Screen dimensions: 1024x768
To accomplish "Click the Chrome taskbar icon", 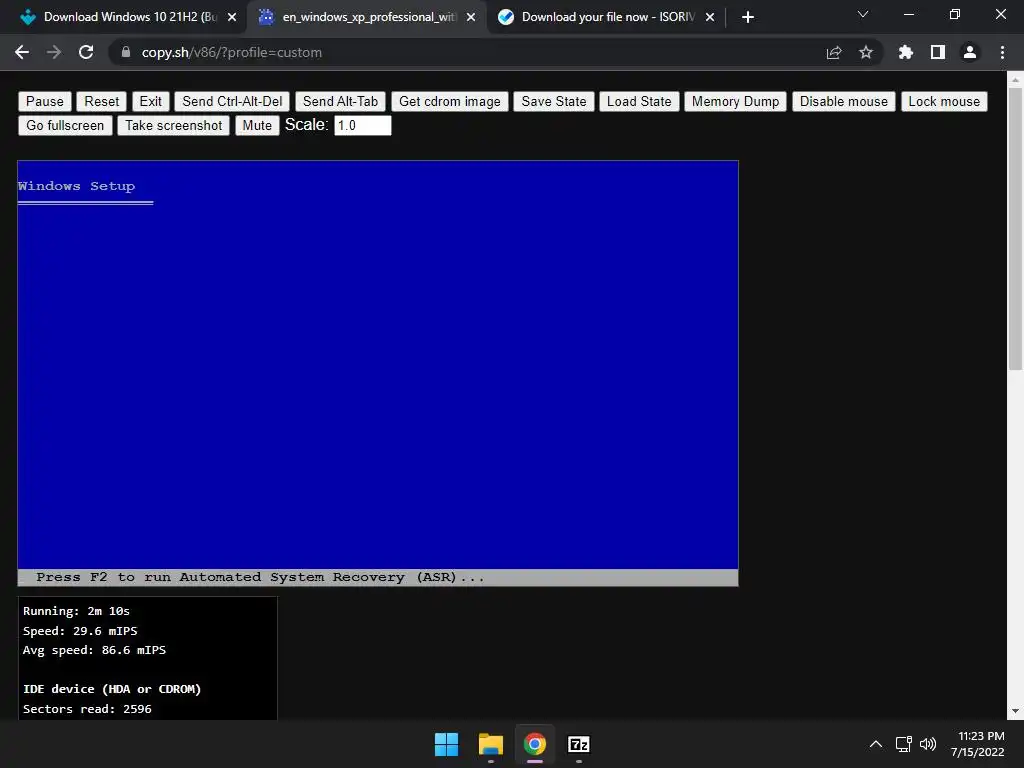I will pos(535,744).
